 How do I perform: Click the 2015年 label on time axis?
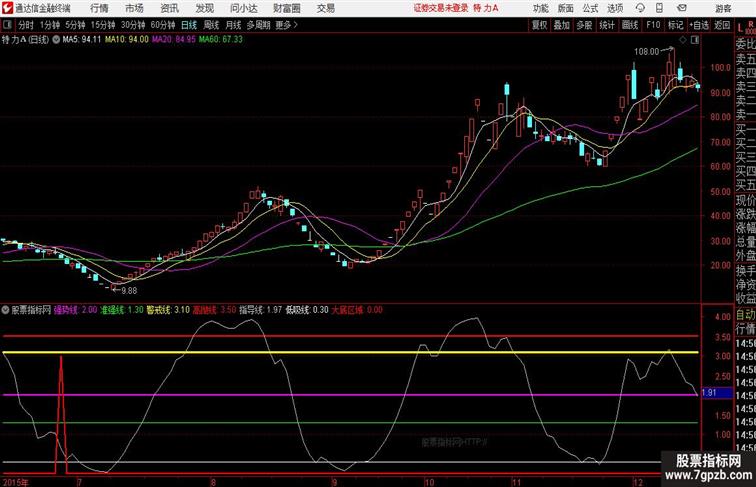click(15, 482)
